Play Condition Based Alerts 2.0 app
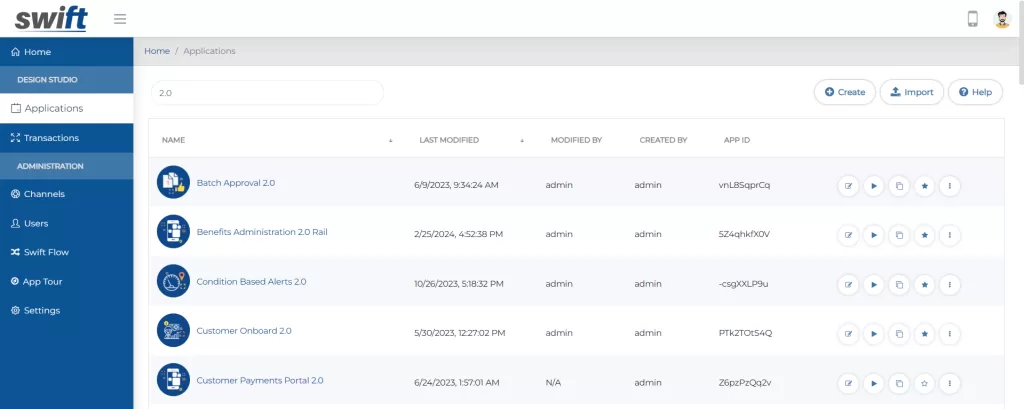1024x409 pixels. pyautogui.click(x=874, y=284)
